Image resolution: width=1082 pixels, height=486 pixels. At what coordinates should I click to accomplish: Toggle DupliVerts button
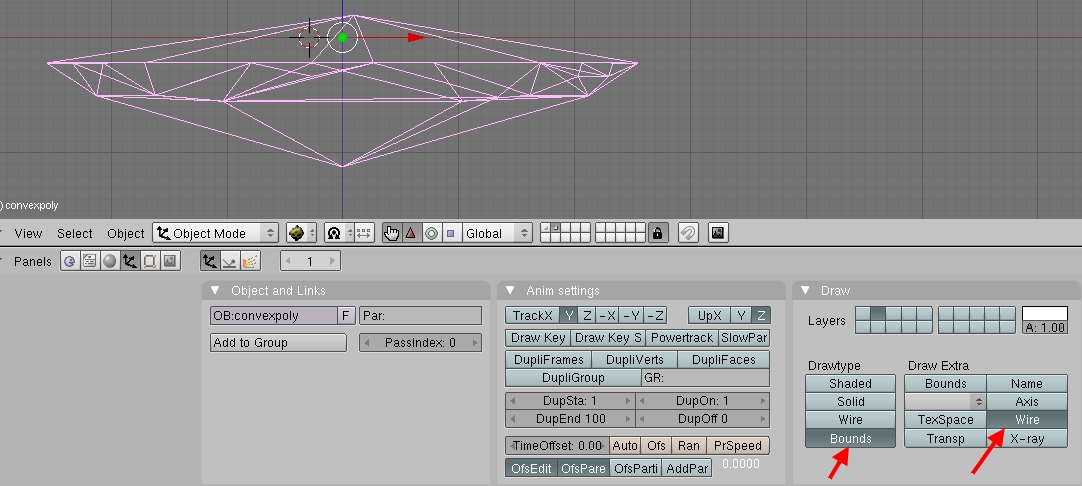634,360
